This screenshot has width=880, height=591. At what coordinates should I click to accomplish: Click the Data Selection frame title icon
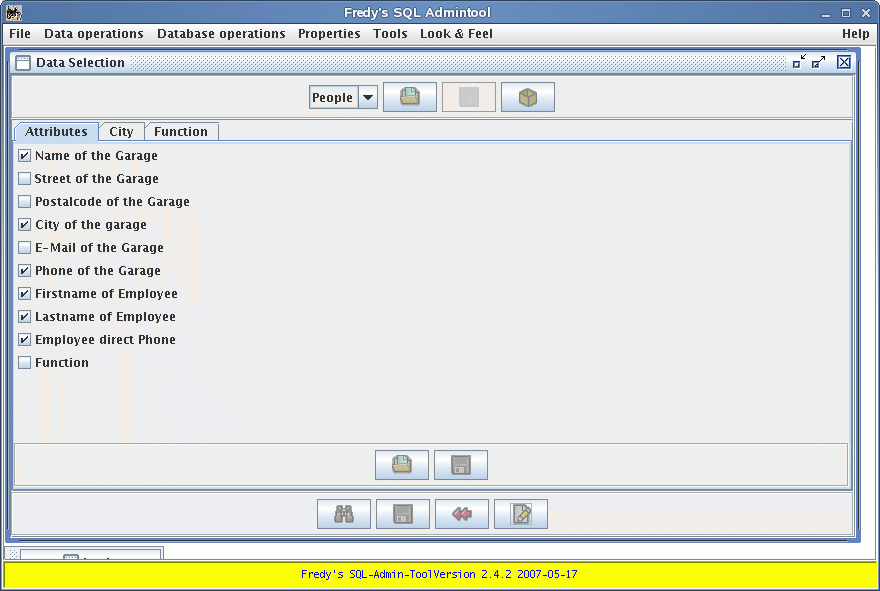point(23,62)
